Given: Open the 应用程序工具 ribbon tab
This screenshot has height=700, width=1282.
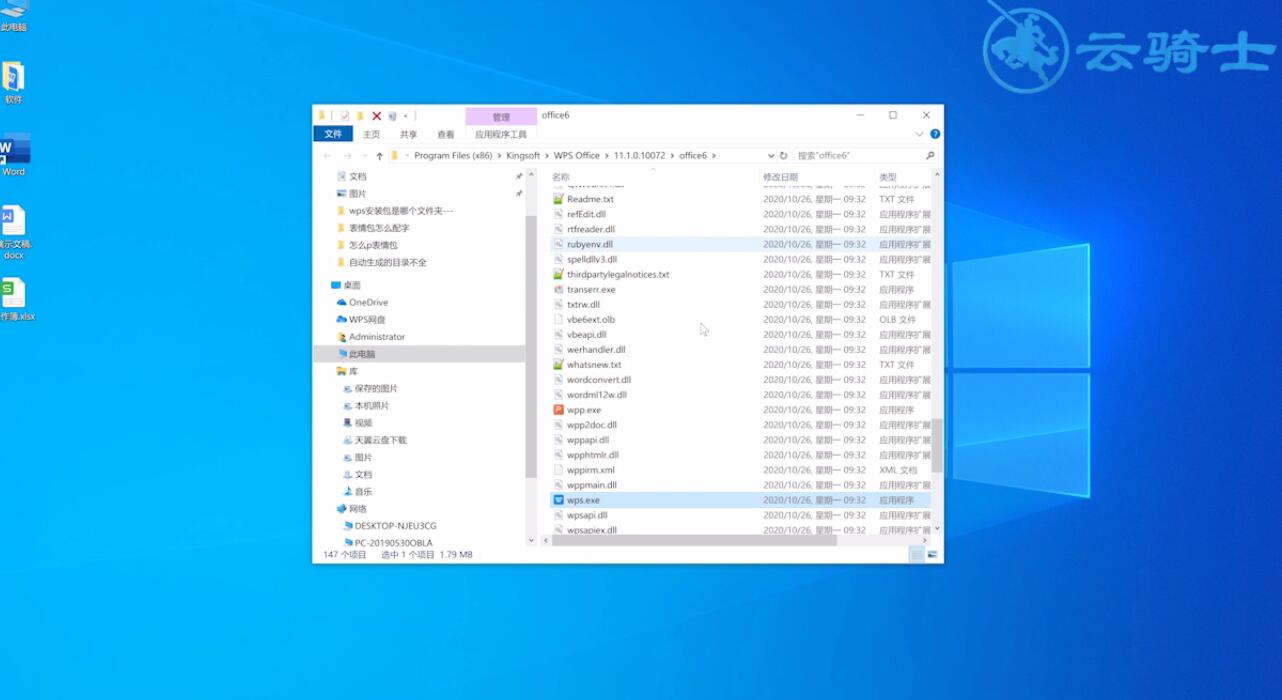Looking at the screenshot, I should pos(501,134).
